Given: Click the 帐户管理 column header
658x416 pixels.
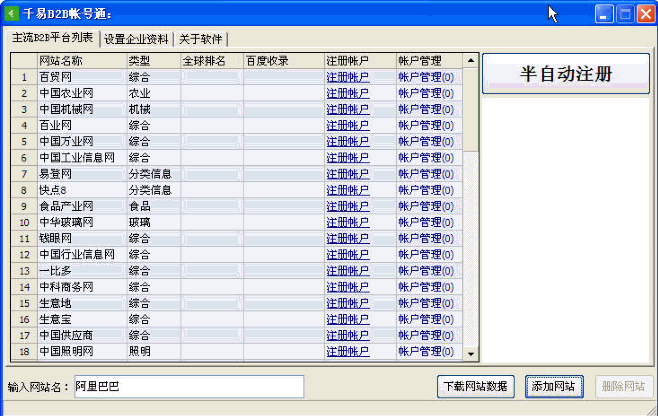Looking at the screenshot, I should coord(429,61).
